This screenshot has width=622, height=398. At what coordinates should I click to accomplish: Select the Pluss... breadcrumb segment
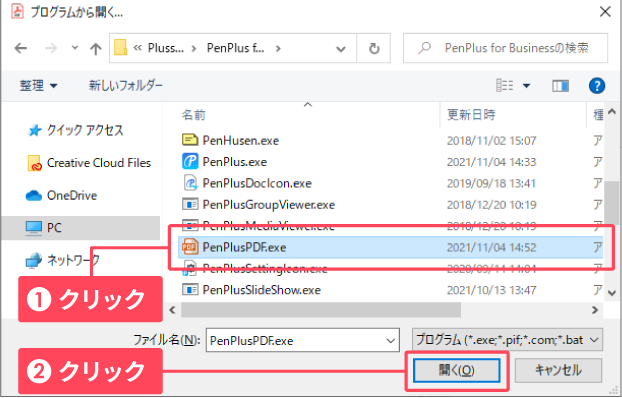click(165, 48)
